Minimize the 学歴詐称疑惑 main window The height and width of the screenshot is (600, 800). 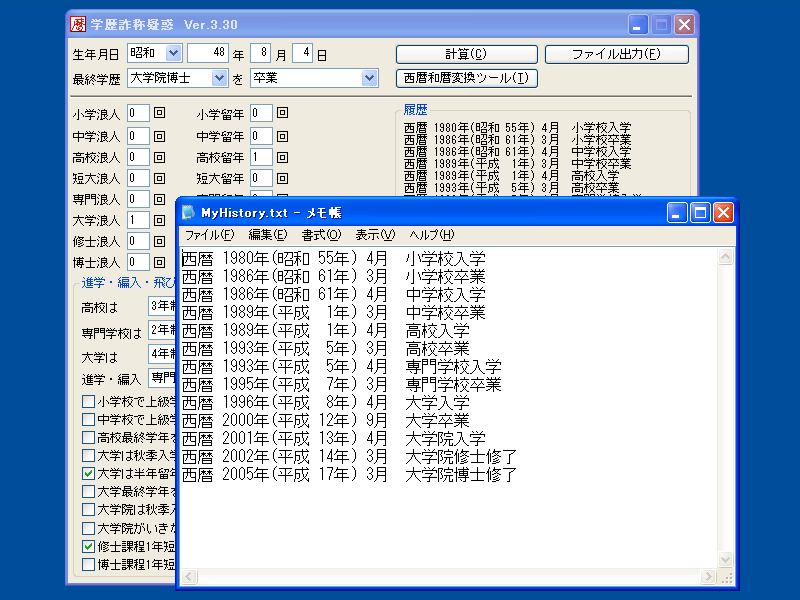(638, 24)
